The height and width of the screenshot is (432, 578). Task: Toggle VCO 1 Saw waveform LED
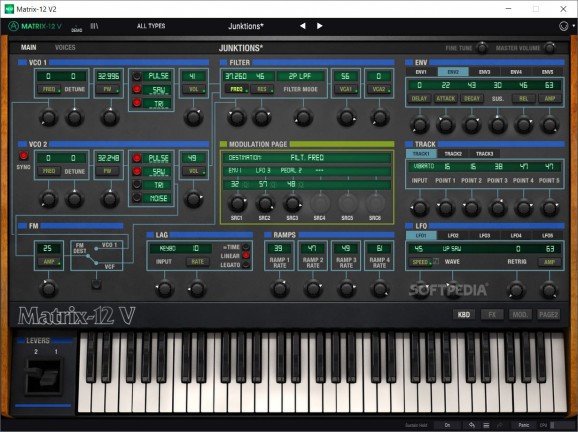pos(137,89)
